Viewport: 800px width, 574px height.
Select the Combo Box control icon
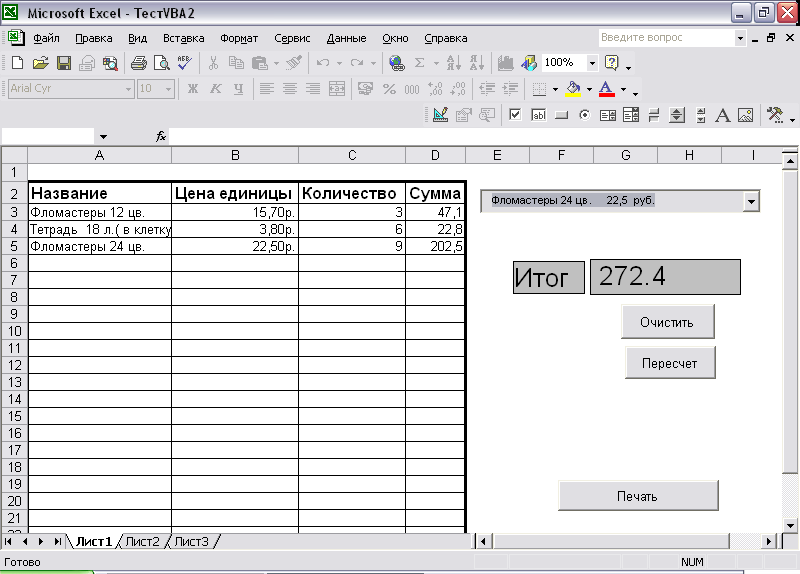click(x=631, y=115)
